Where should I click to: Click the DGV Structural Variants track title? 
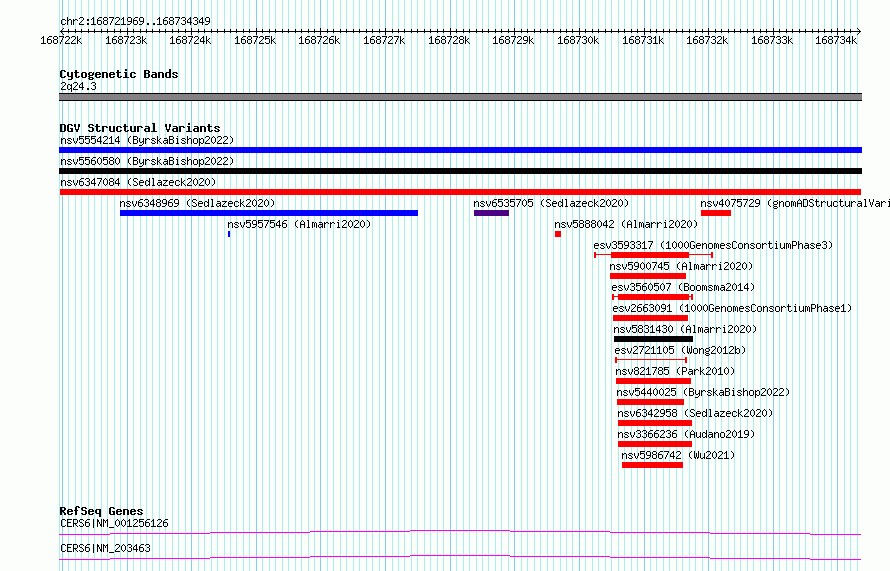tap(140, 128)
